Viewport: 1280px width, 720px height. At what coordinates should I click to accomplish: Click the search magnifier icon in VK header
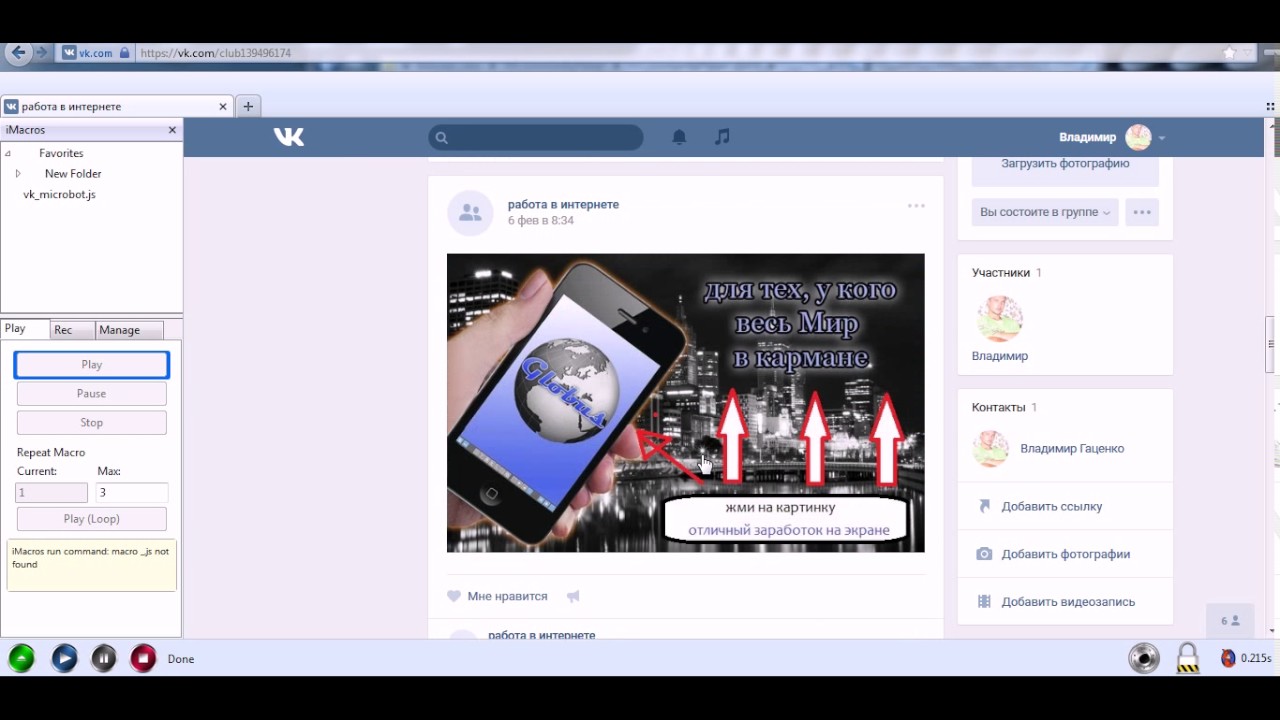442,138
